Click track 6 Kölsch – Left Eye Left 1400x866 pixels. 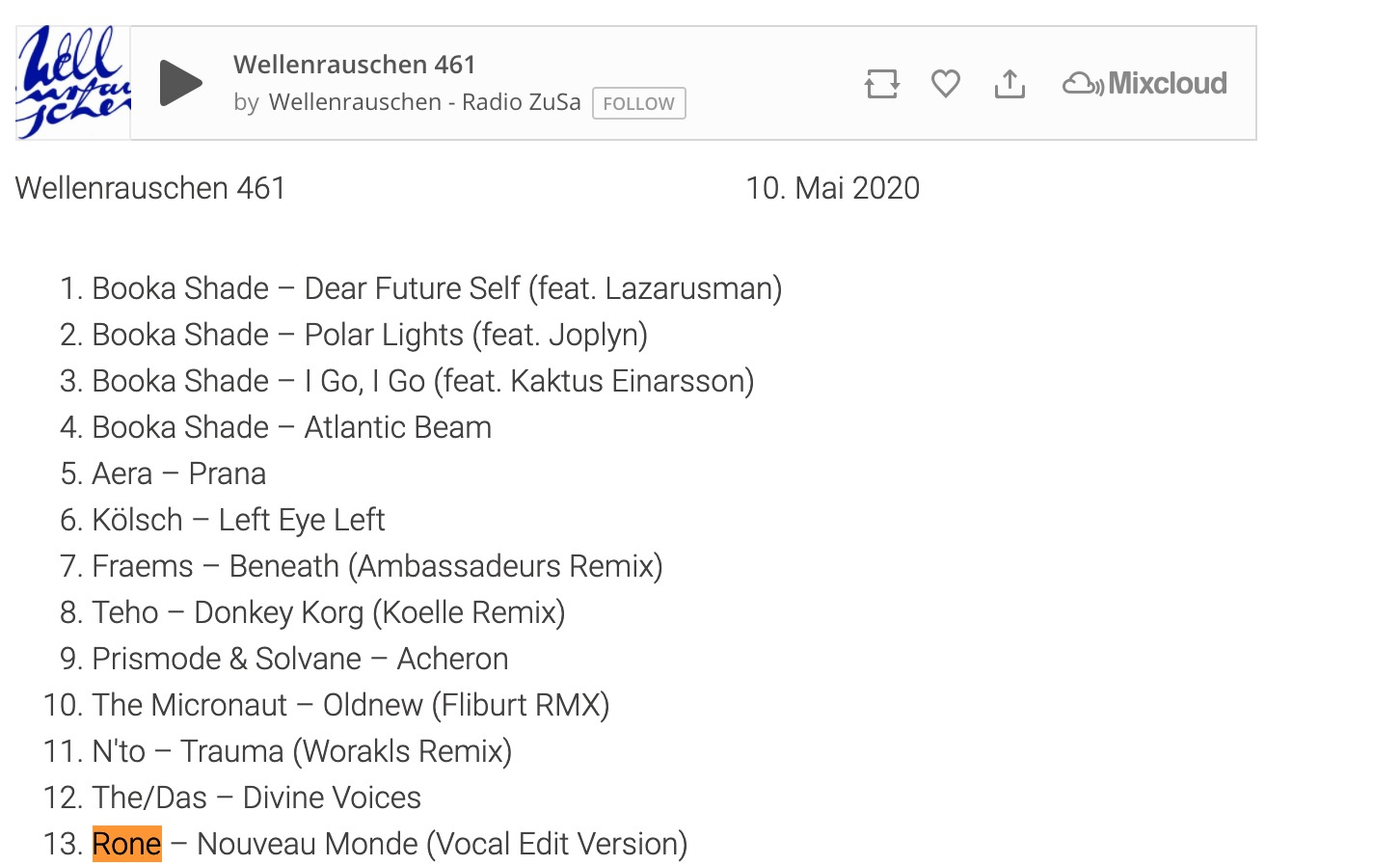(x=238, y=520)
